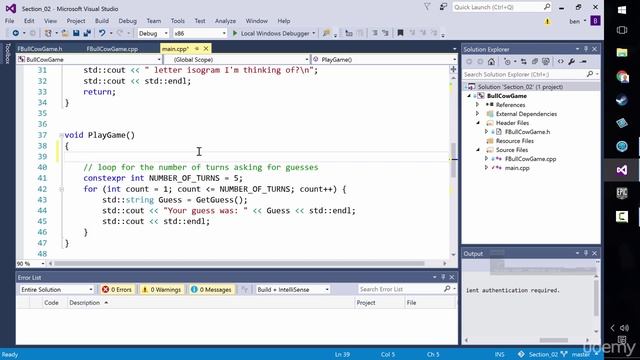Click the New Project toolbar icon
Viewport: 640px width, 360px height.
[x=48, y=33]
